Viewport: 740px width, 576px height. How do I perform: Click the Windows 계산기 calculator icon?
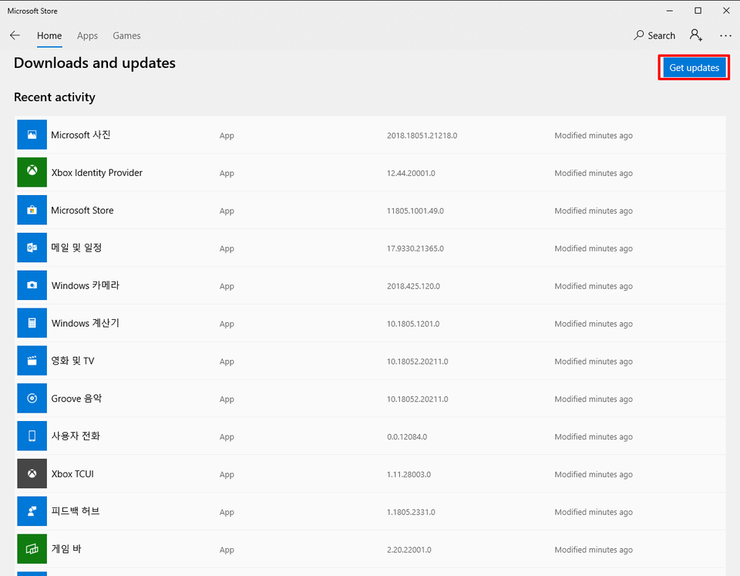[32, 323]
